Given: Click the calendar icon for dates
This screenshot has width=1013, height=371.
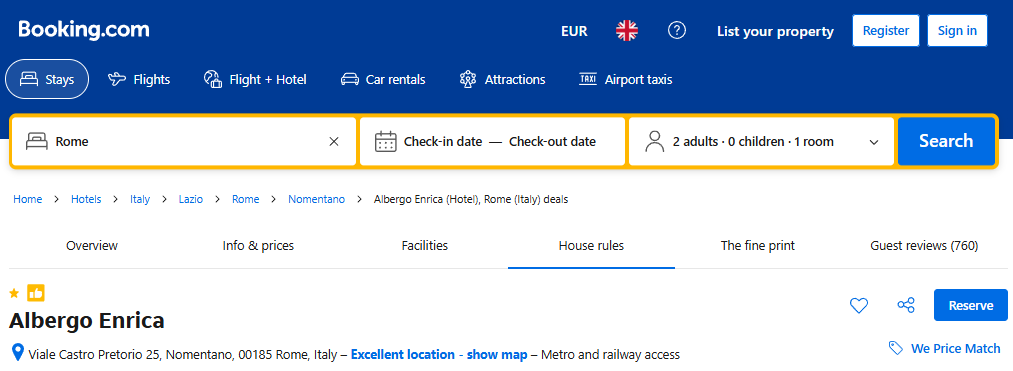Looking at the screenshot, I should tap(386, 141).
